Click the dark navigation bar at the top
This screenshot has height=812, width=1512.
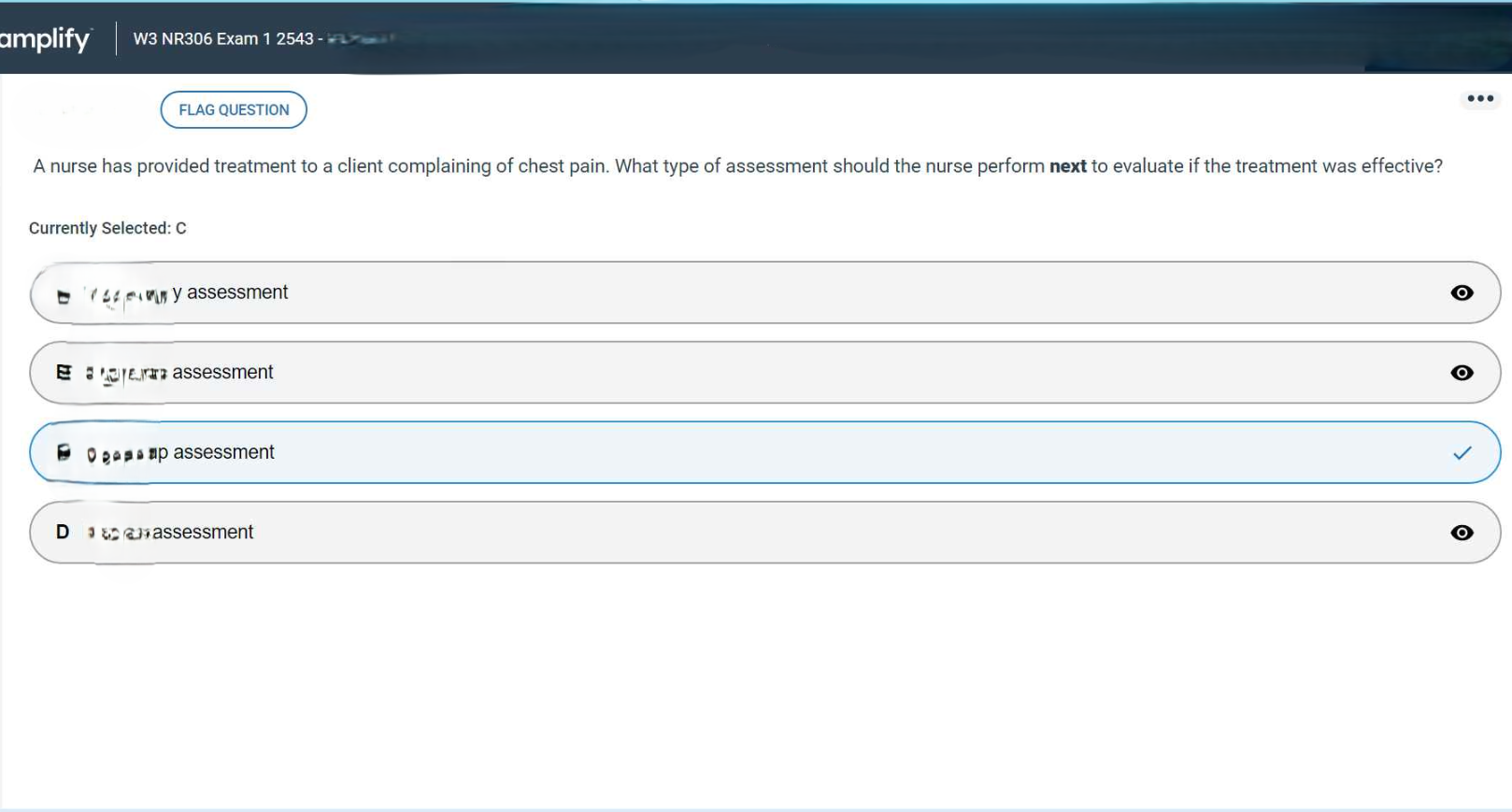click(x=748, y=39)
